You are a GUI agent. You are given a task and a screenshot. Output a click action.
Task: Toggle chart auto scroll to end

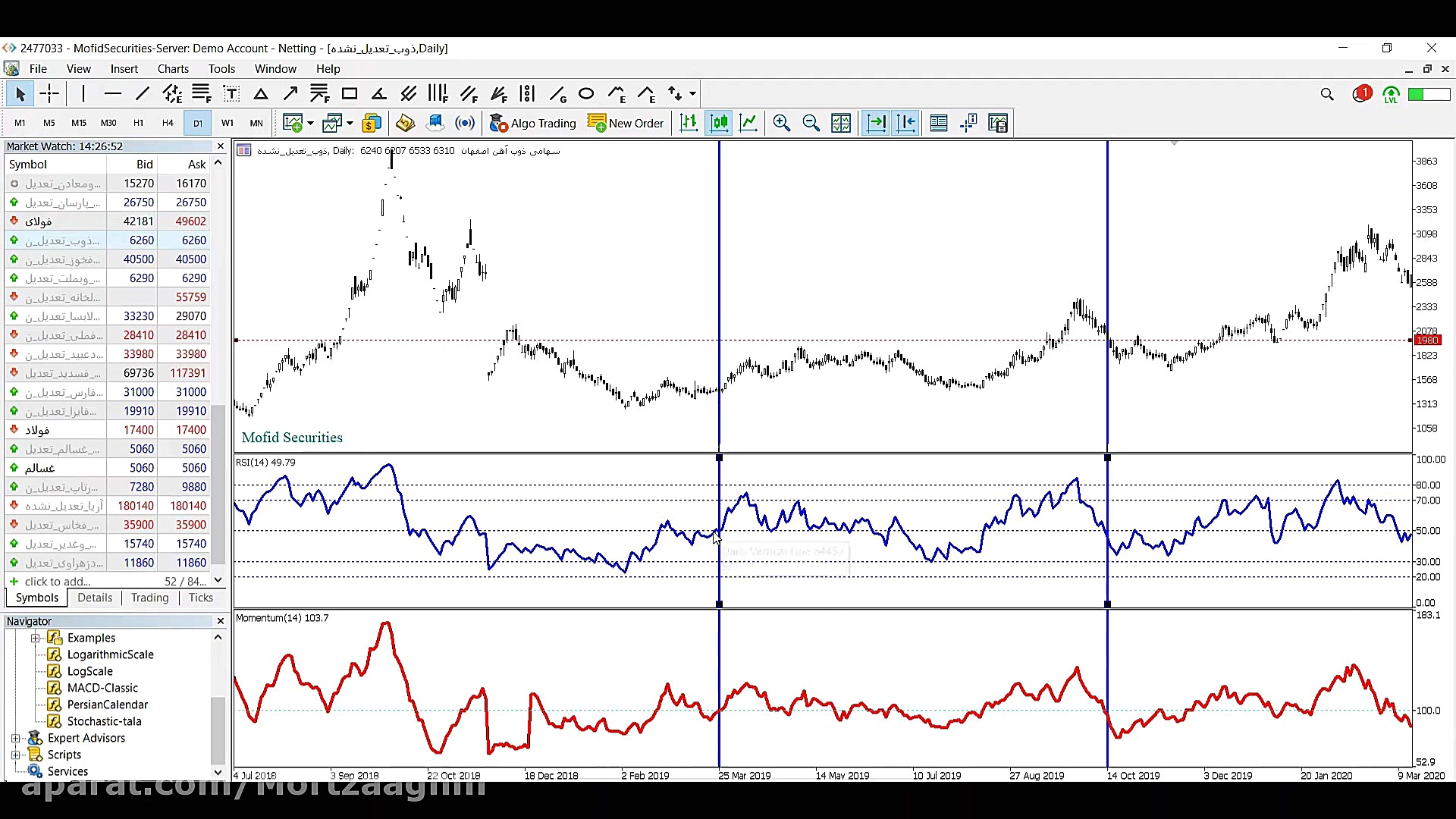point(876,123)
